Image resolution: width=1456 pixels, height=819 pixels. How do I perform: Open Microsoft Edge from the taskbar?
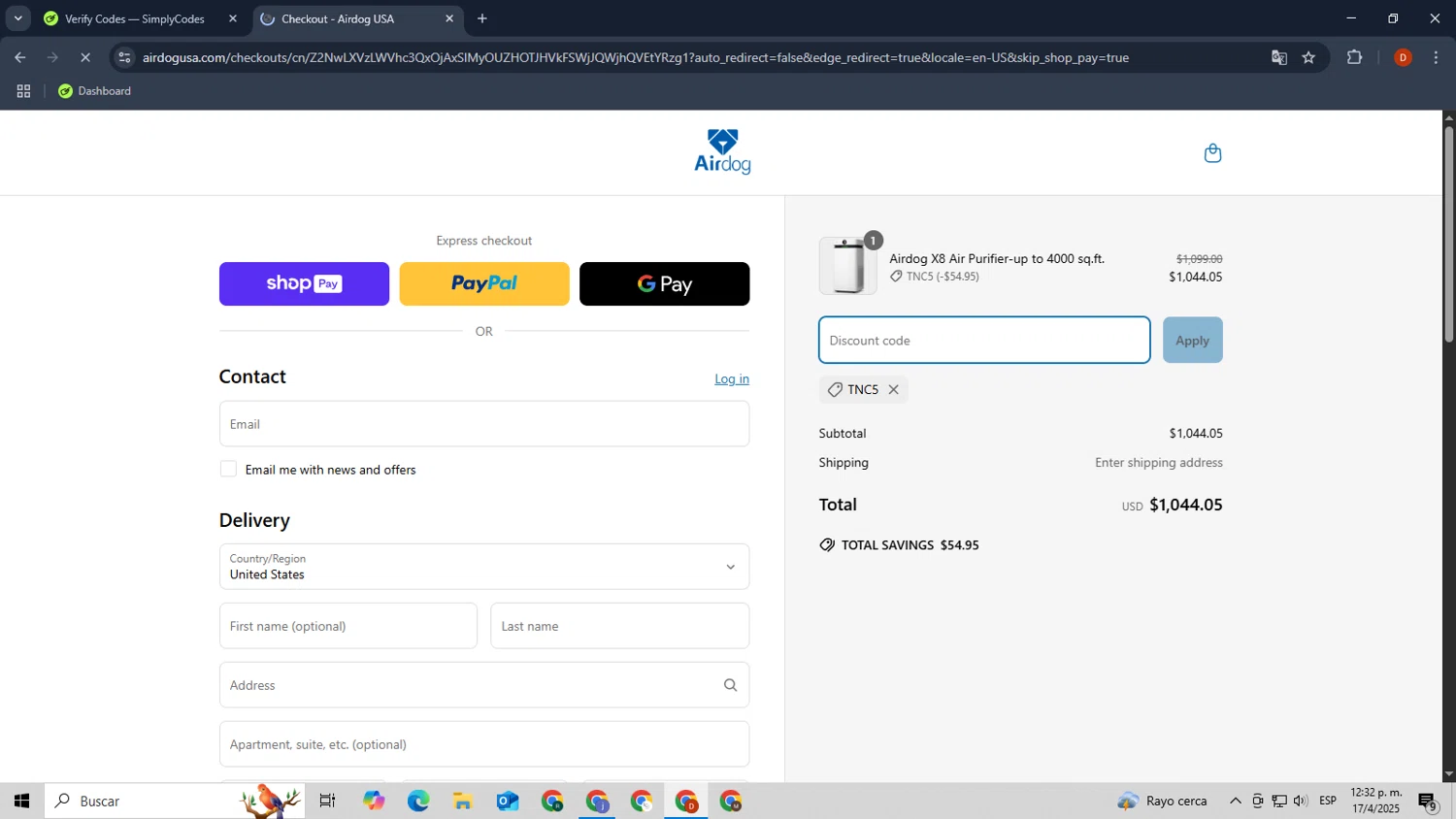pos(418,801)
